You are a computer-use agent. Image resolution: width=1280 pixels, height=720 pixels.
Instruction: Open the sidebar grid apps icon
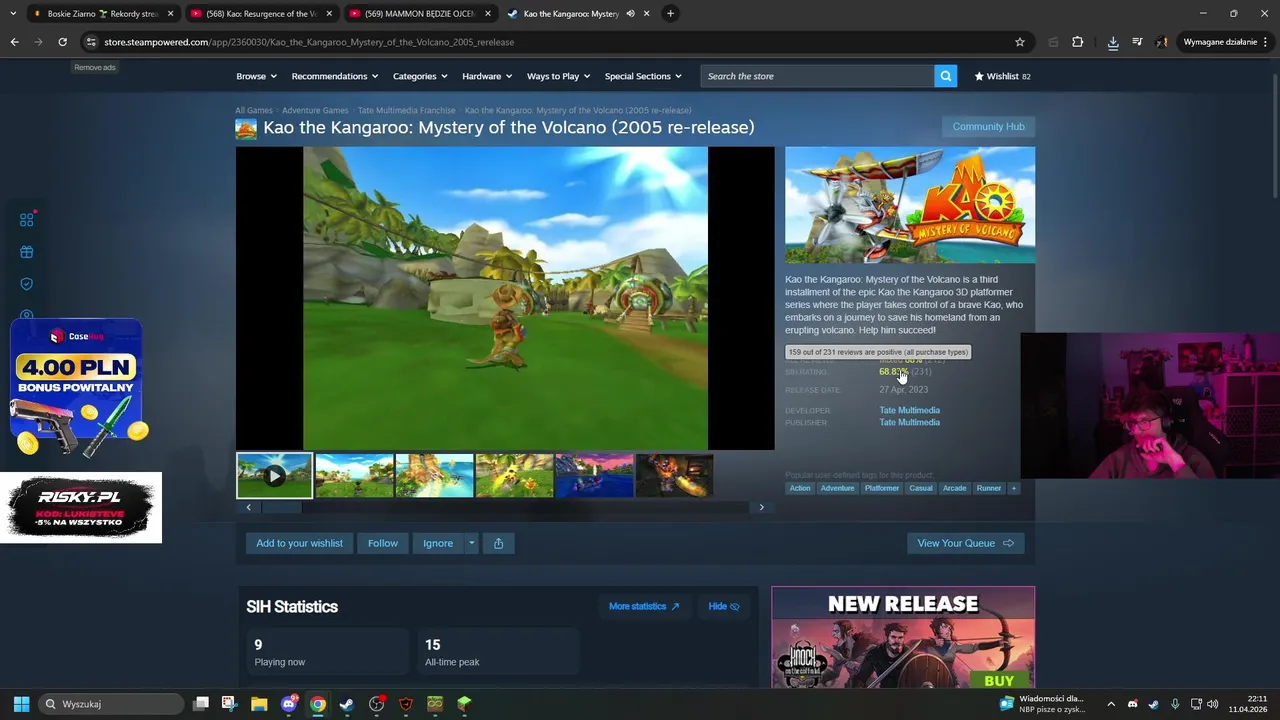tap(27, 220)
